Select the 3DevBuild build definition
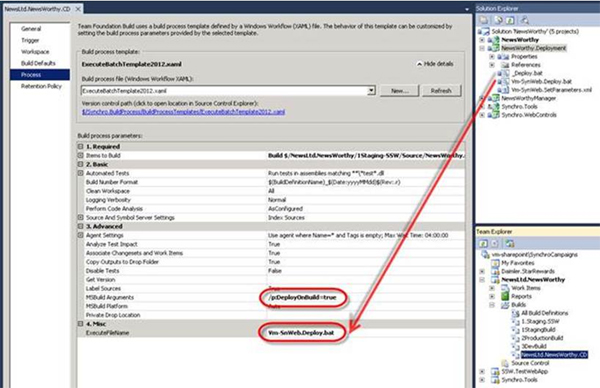The height and width of the screenshot is (388, 600). (533, 346)
